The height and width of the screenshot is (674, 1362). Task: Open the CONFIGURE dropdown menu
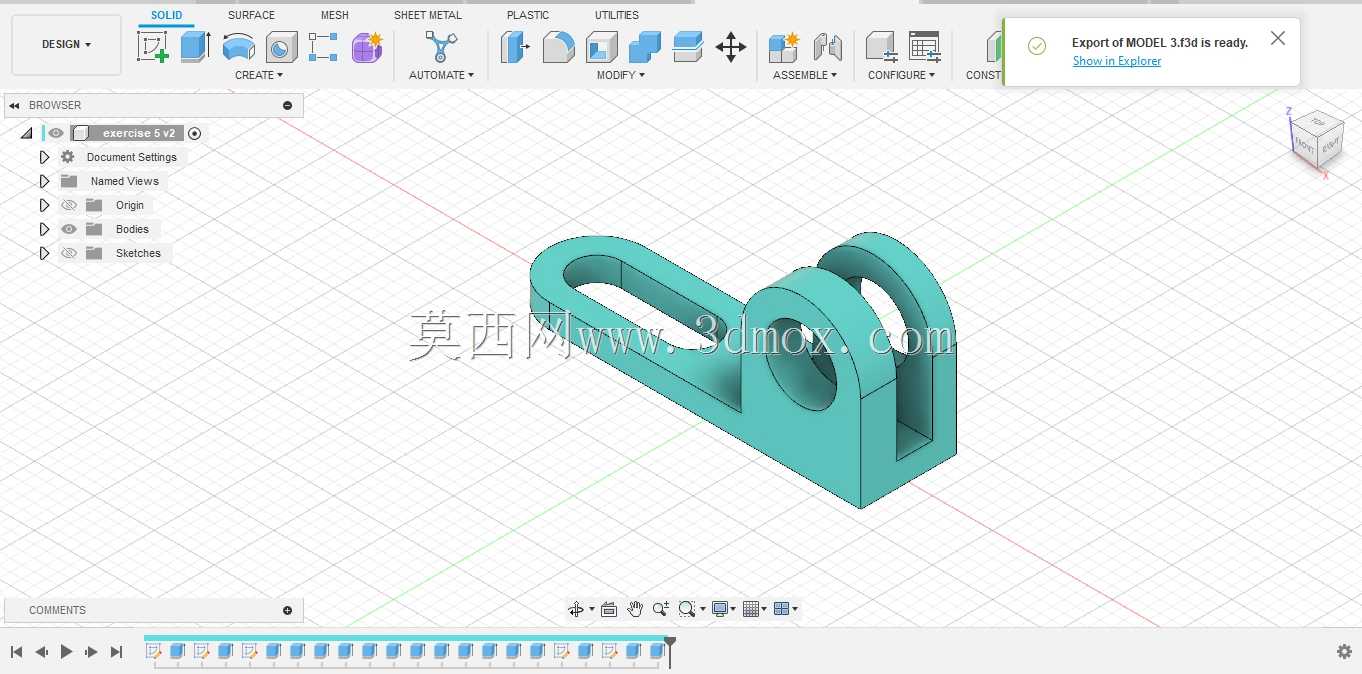pyautogui.click(x=901, y=75)
